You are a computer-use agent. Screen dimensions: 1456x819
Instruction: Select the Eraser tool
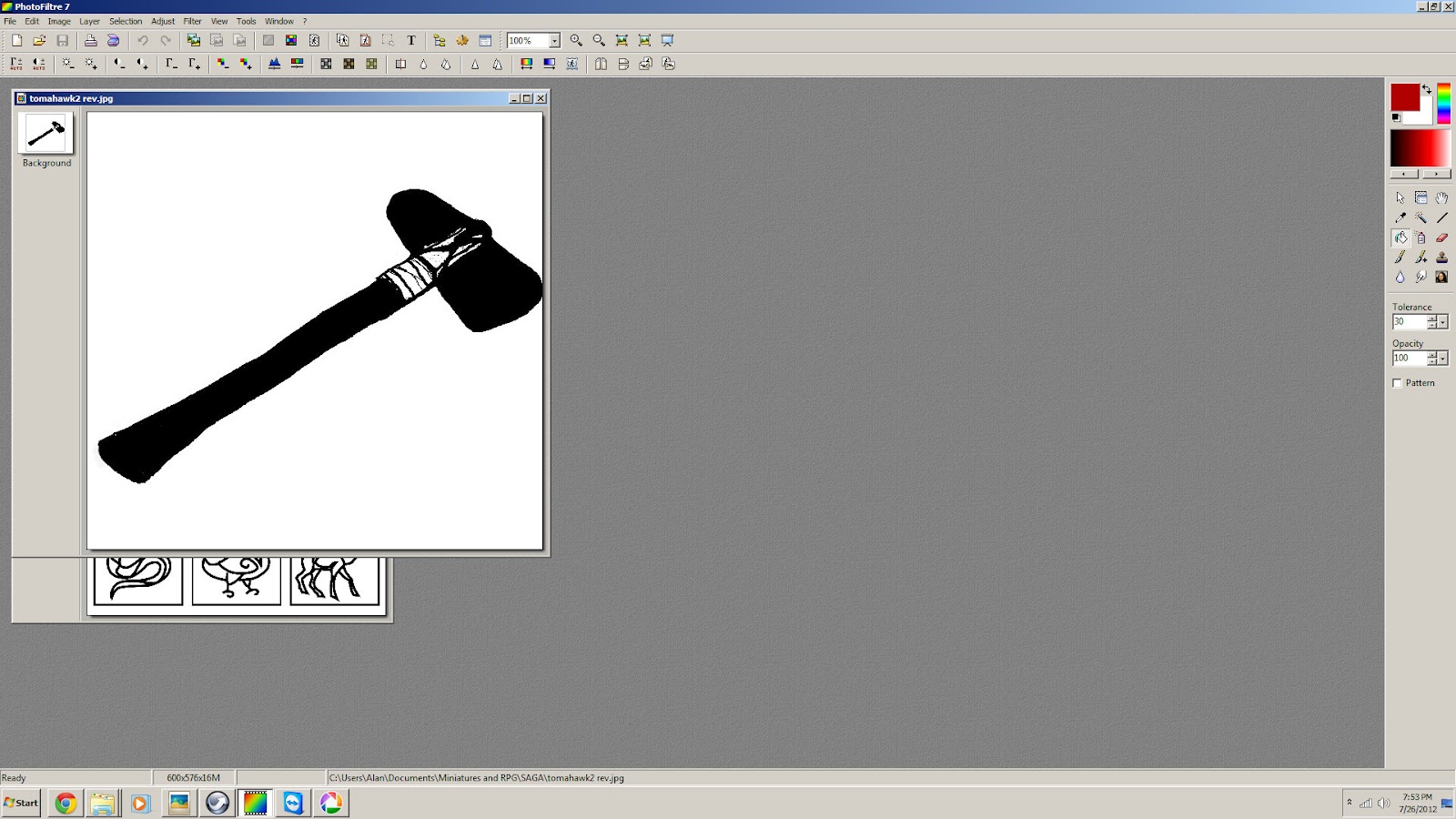[1441, 238]
